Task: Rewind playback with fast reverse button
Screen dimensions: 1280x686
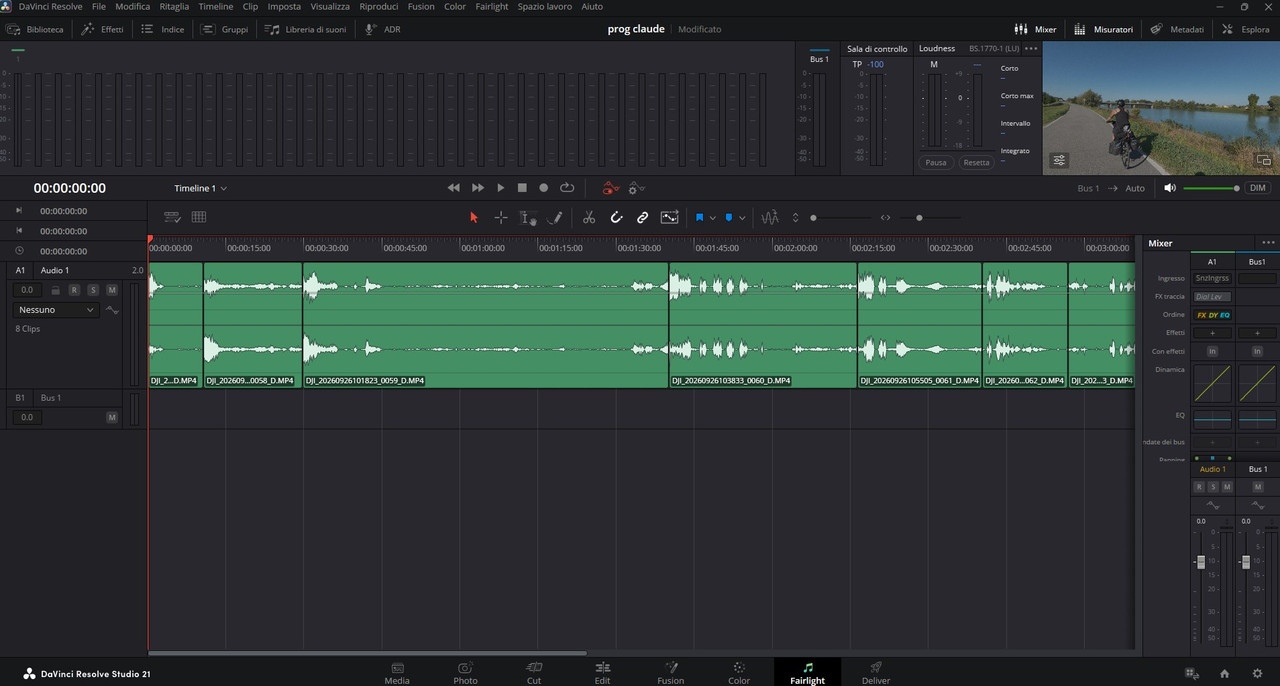Action: pyautogui.click(x=454, y=188)
